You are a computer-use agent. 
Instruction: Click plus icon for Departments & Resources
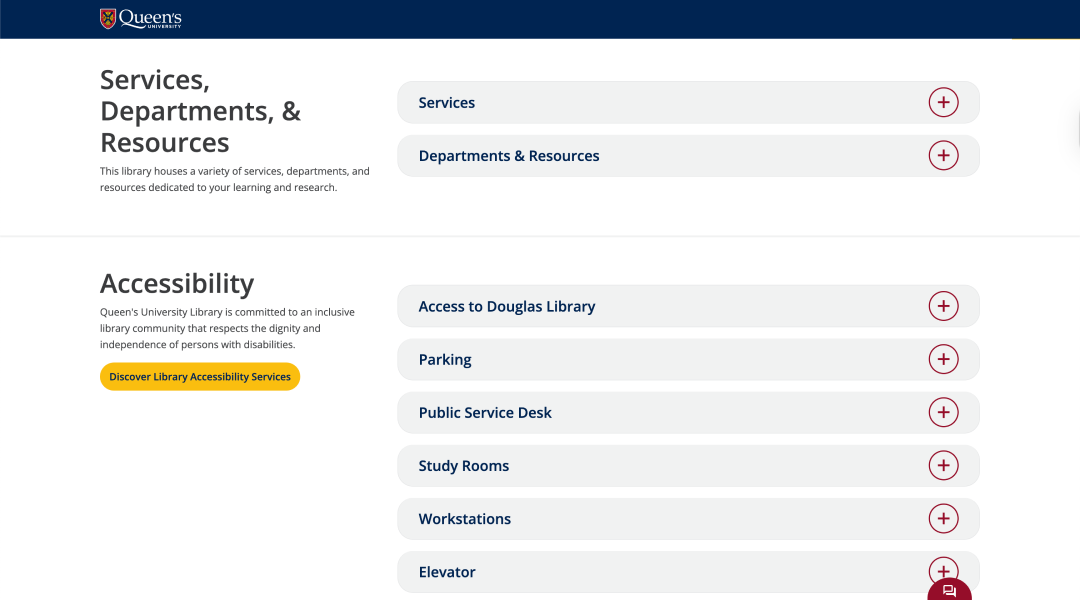click(x=943, y=155)
